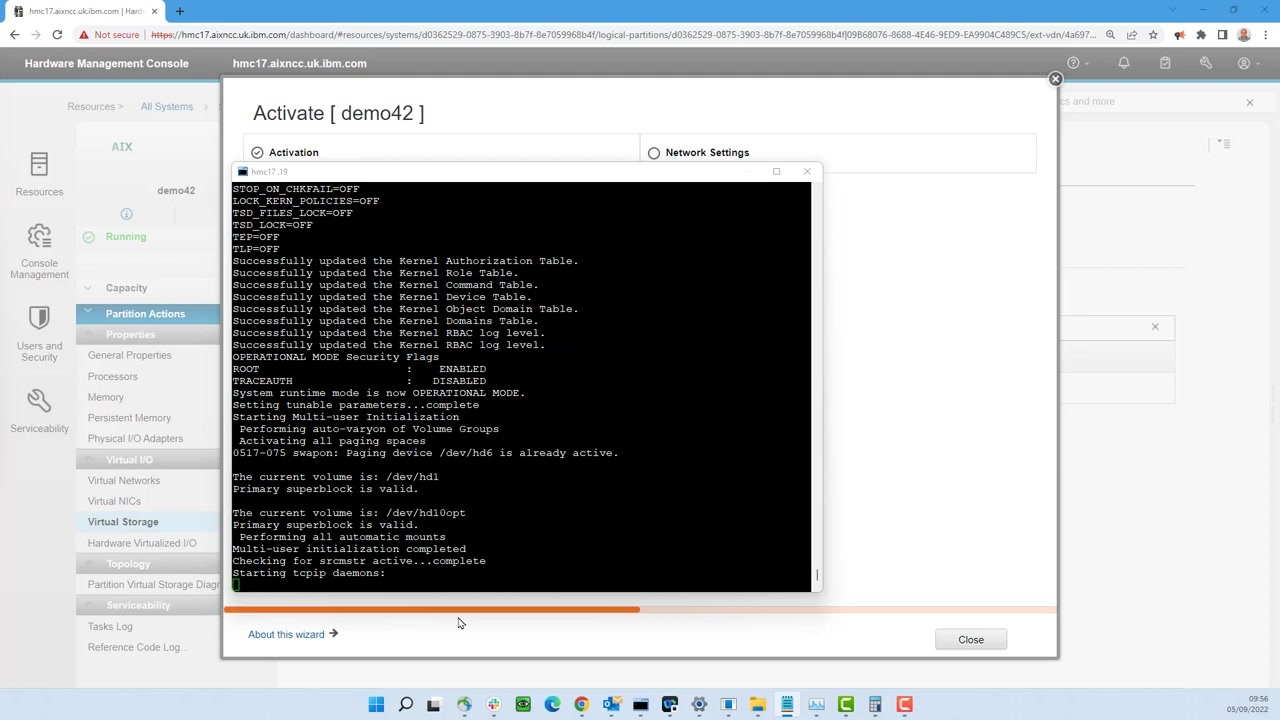Screen dimensions: 1280x720
Task: Open the Chrome tab search chevron
Action: click(x=1174, y=11)
